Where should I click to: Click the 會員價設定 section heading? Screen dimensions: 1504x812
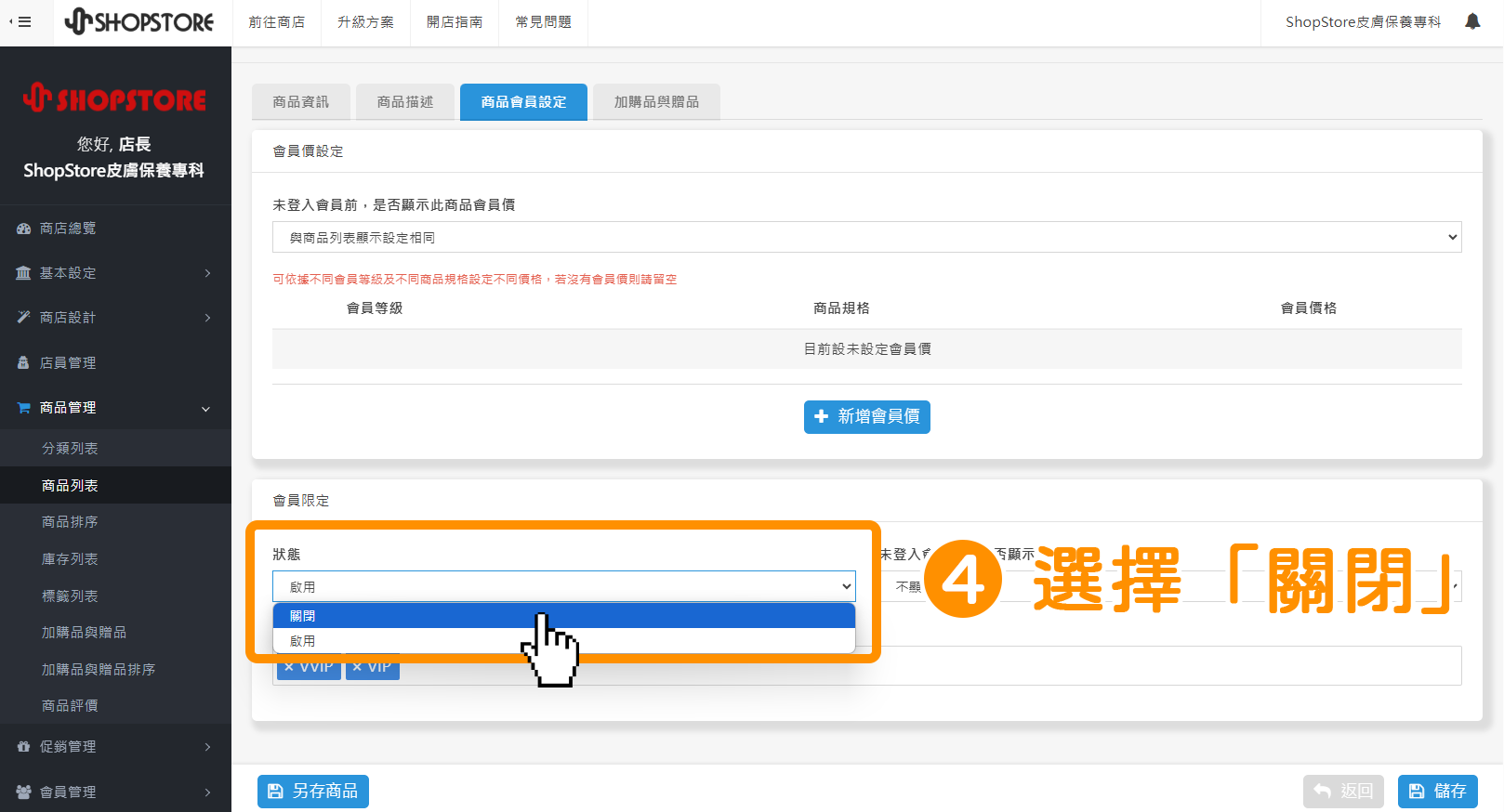pyautogui.click(x=308, y=151)
